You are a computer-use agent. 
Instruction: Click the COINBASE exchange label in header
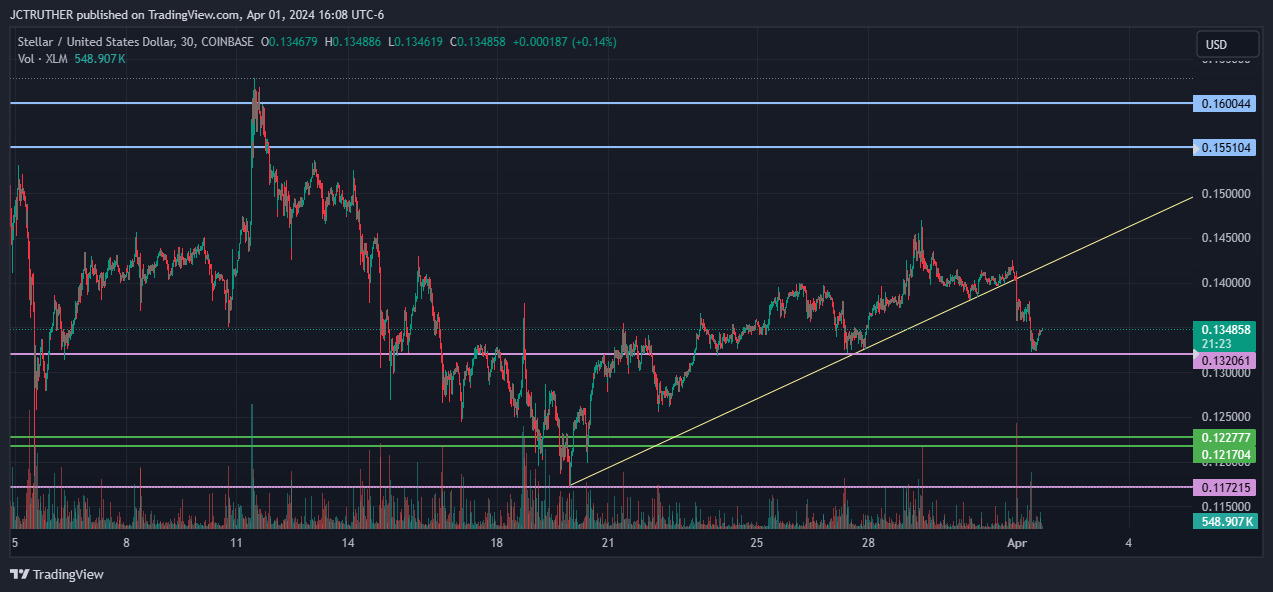point(228,42)
